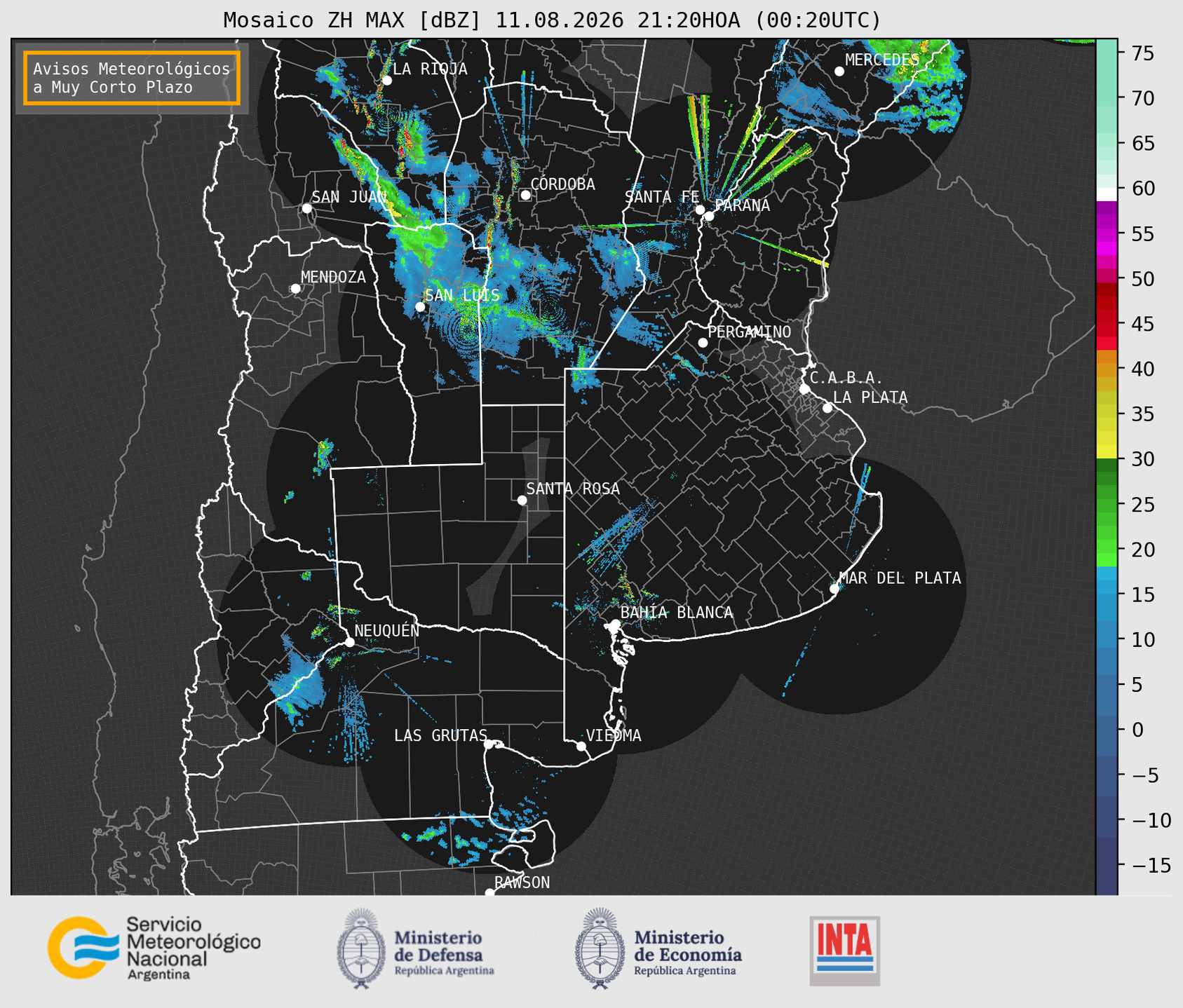Click the INTA logo
The width and height of the screenshot is (1183, 1008).
coord(845,951)
